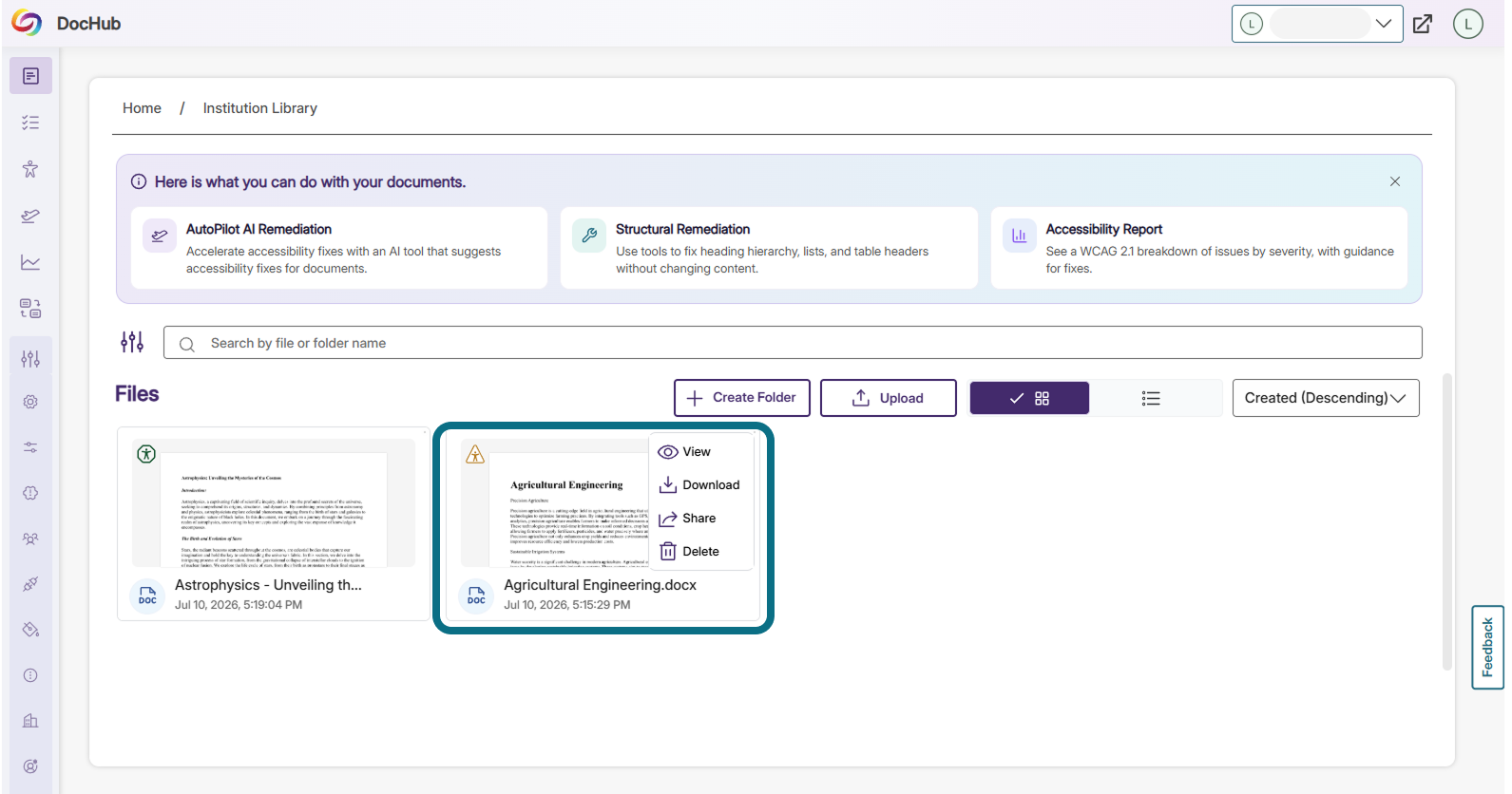
Task: Open the Created (Descending) sort dropdown
Action: tap(1326, 398)
